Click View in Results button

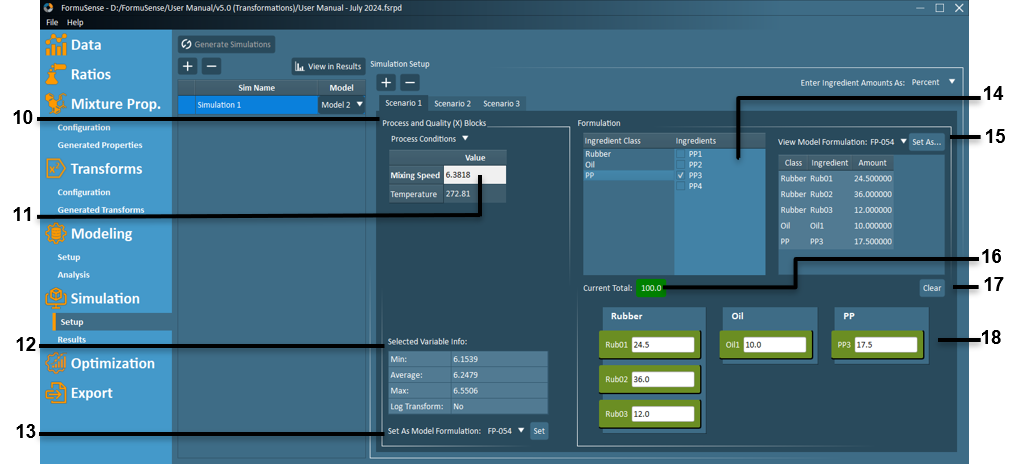(x=328, y=66)
